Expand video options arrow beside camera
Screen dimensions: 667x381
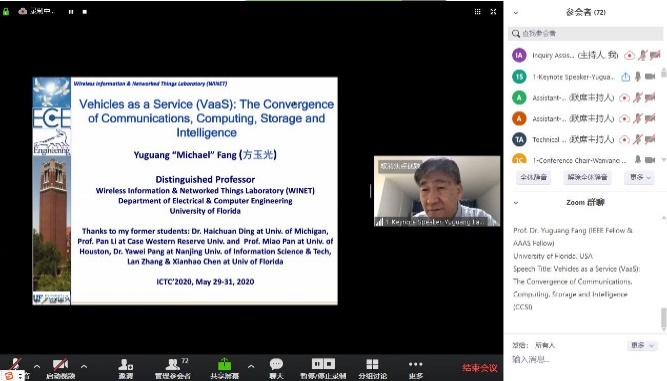point(84,366)
